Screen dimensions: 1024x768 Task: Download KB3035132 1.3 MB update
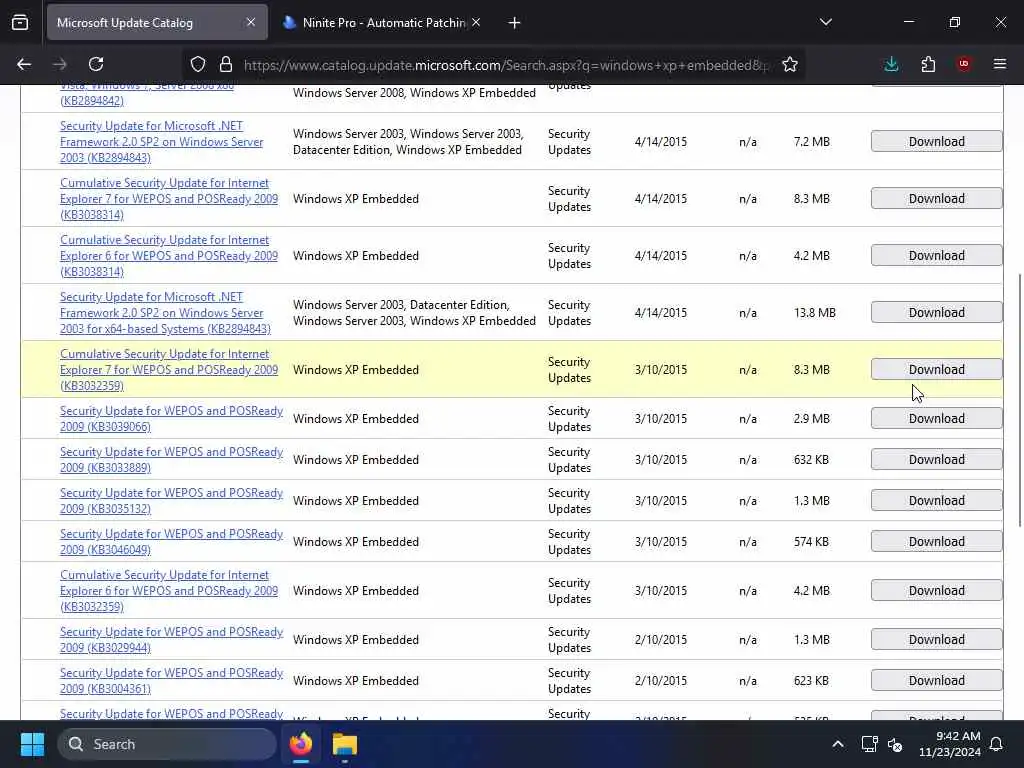coord(936,501)
